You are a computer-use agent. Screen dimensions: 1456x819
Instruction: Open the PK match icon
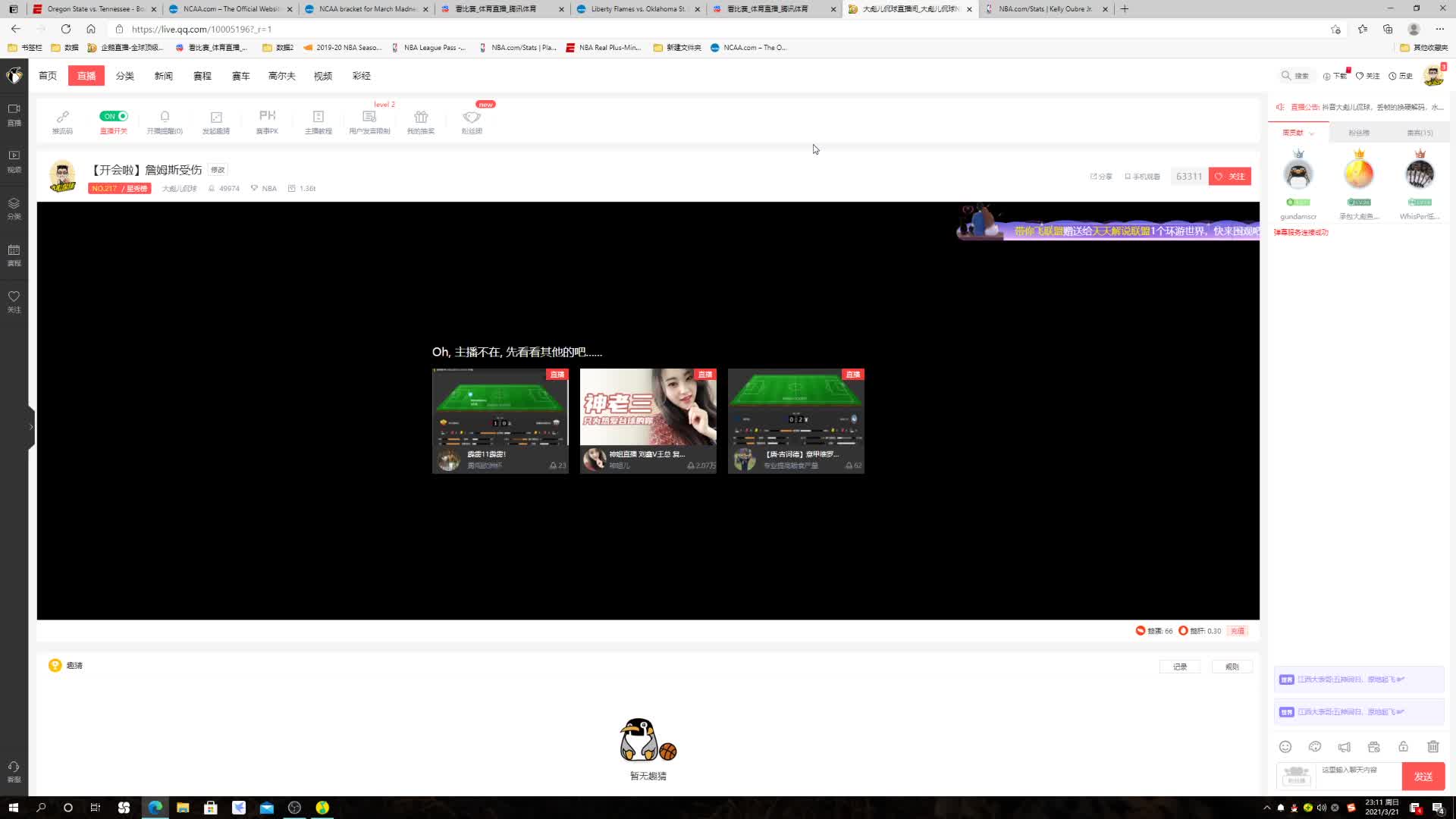pyautogui.click(x=267, y=116)
